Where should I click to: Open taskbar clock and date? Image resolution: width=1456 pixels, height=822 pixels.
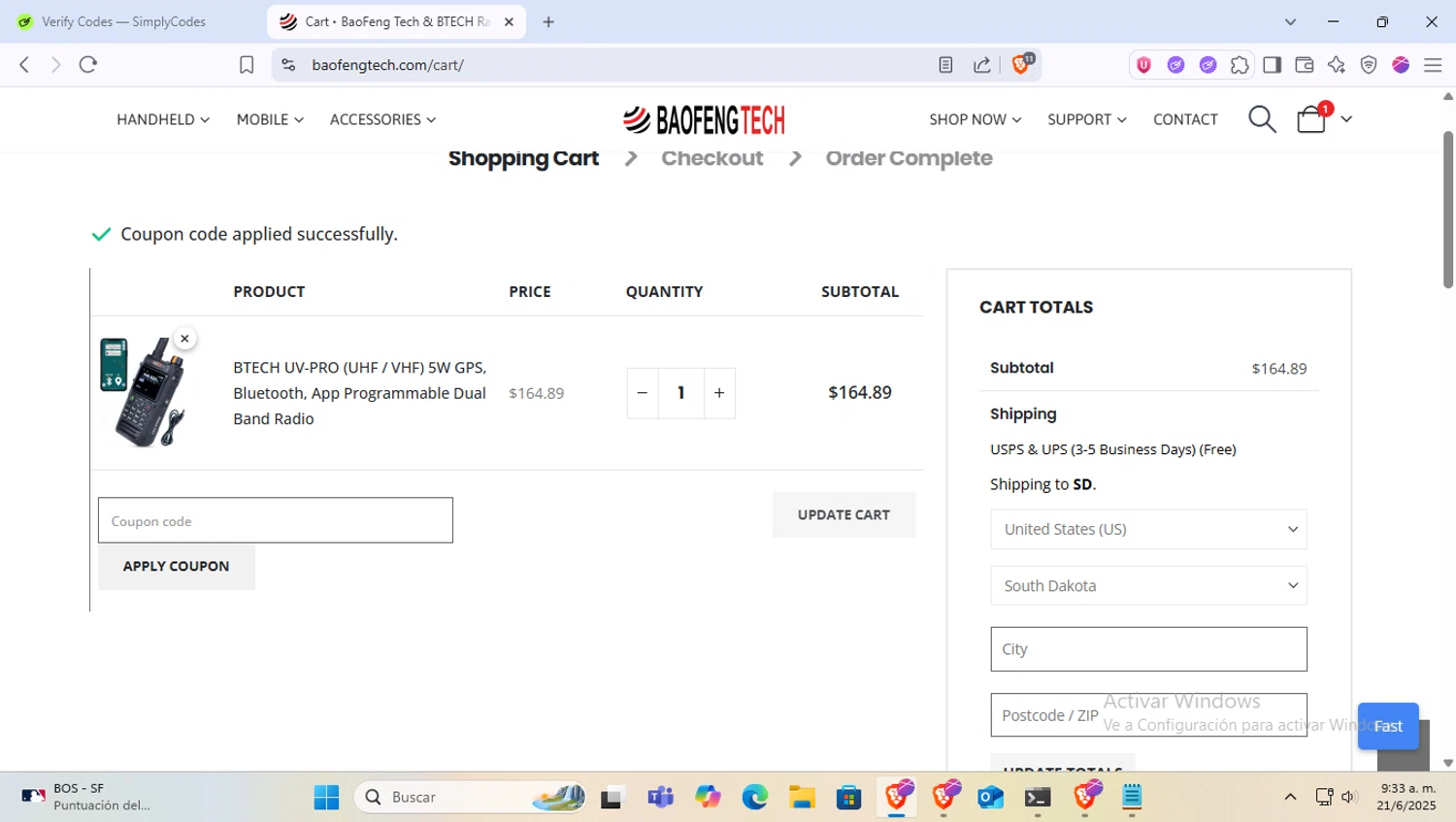tap(1406, 797)
